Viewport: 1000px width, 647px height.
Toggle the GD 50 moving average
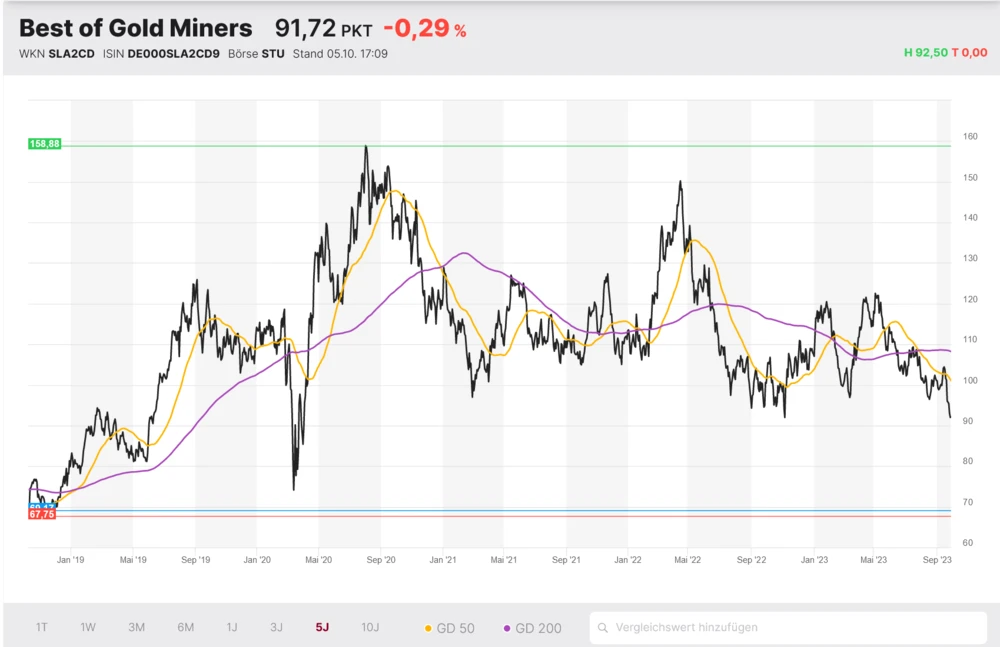point(449,628)
